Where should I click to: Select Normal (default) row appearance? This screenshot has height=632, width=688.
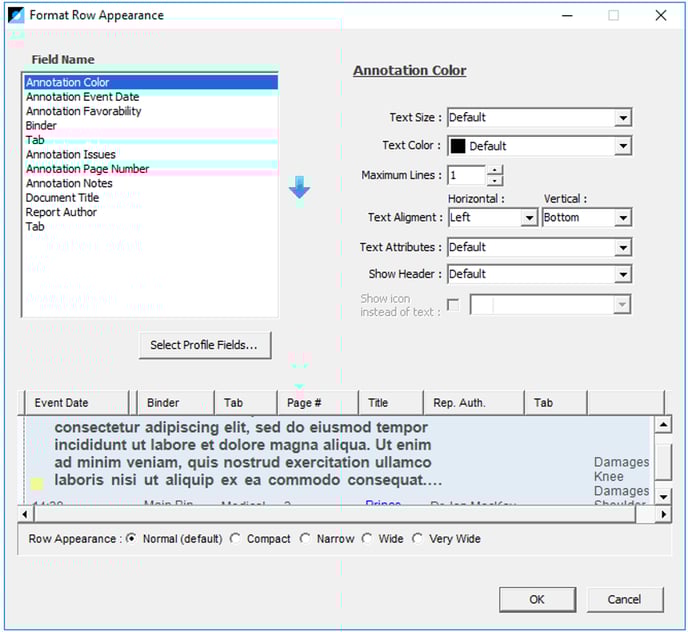tap(131, 538)
